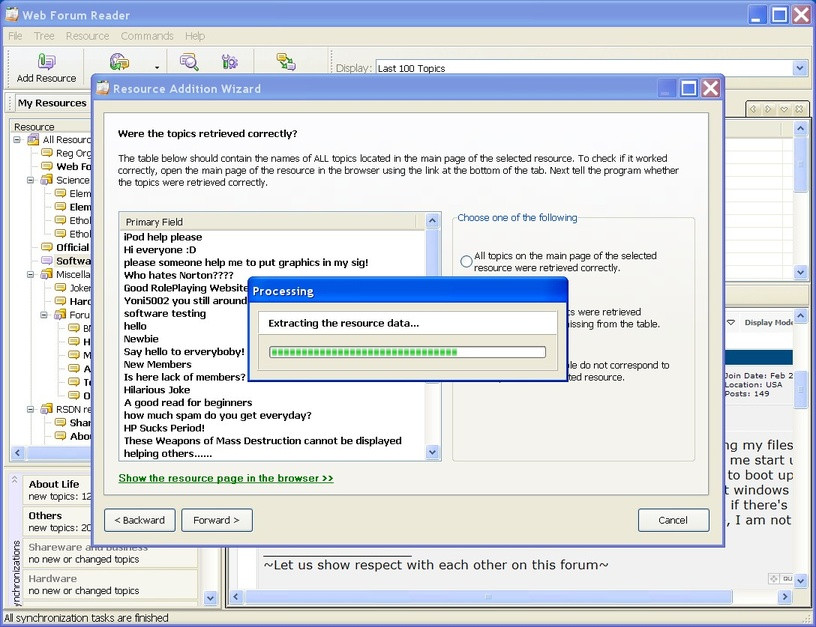Click the Forward button in wizard

pos(216,520)
